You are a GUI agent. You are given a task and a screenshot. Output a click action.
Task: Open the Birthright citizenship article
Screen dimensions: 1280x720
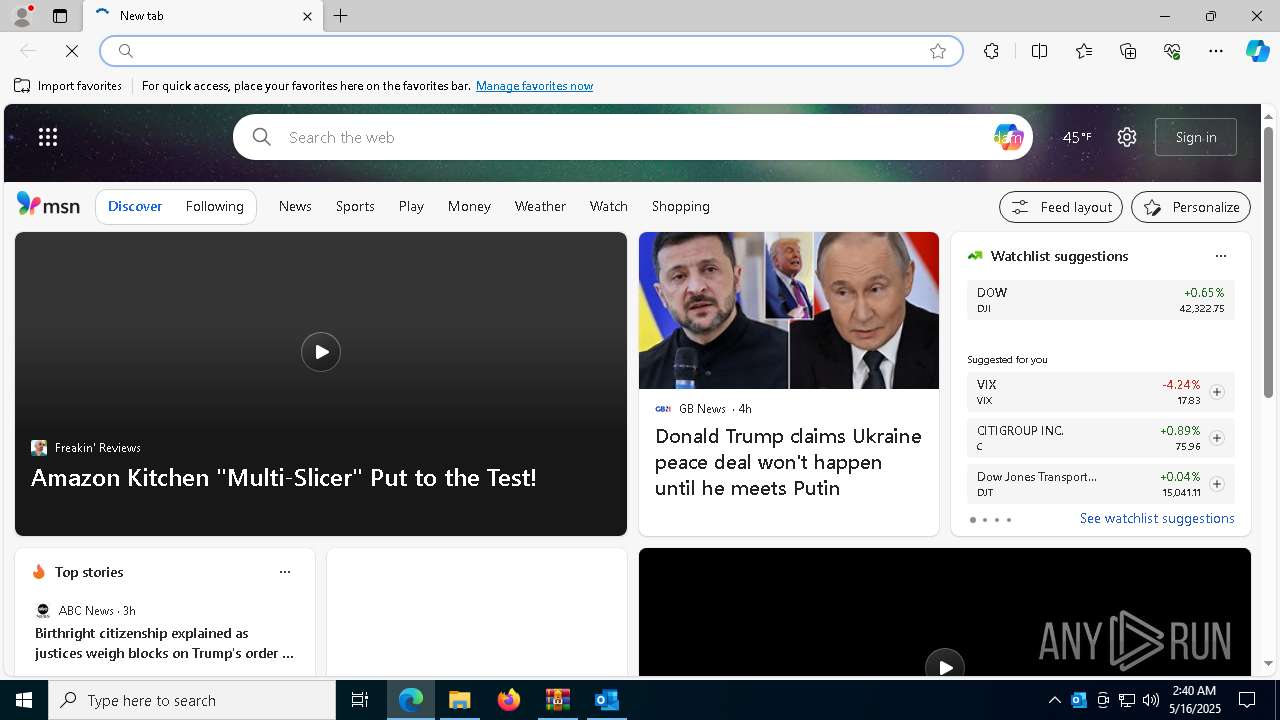tap(164, 643)
